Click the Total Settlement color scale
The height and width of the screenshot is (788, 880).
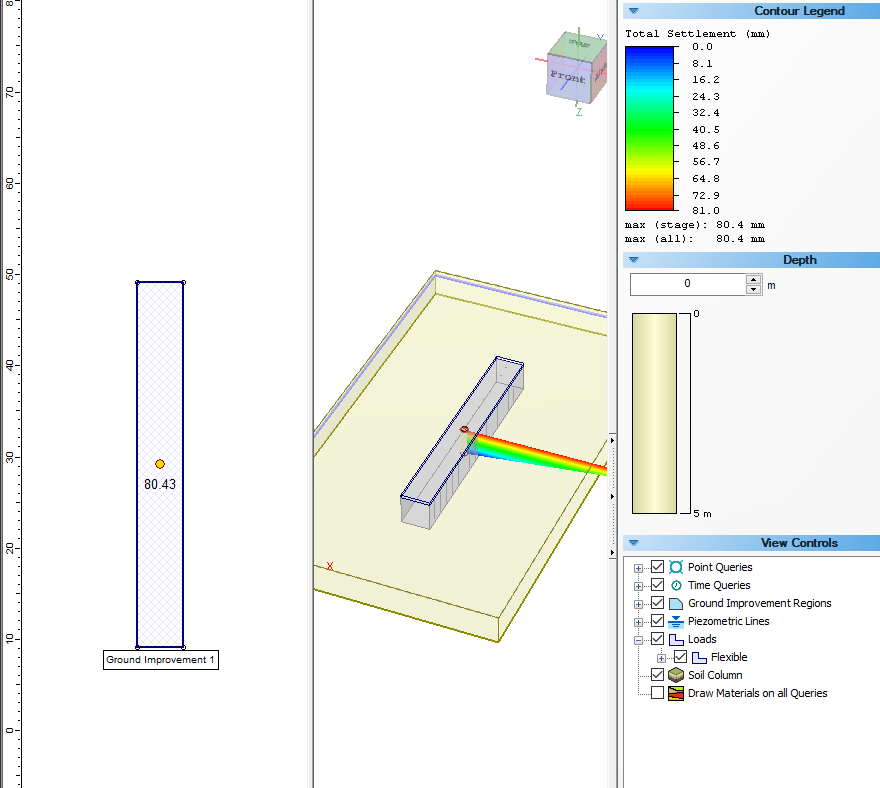647,128
